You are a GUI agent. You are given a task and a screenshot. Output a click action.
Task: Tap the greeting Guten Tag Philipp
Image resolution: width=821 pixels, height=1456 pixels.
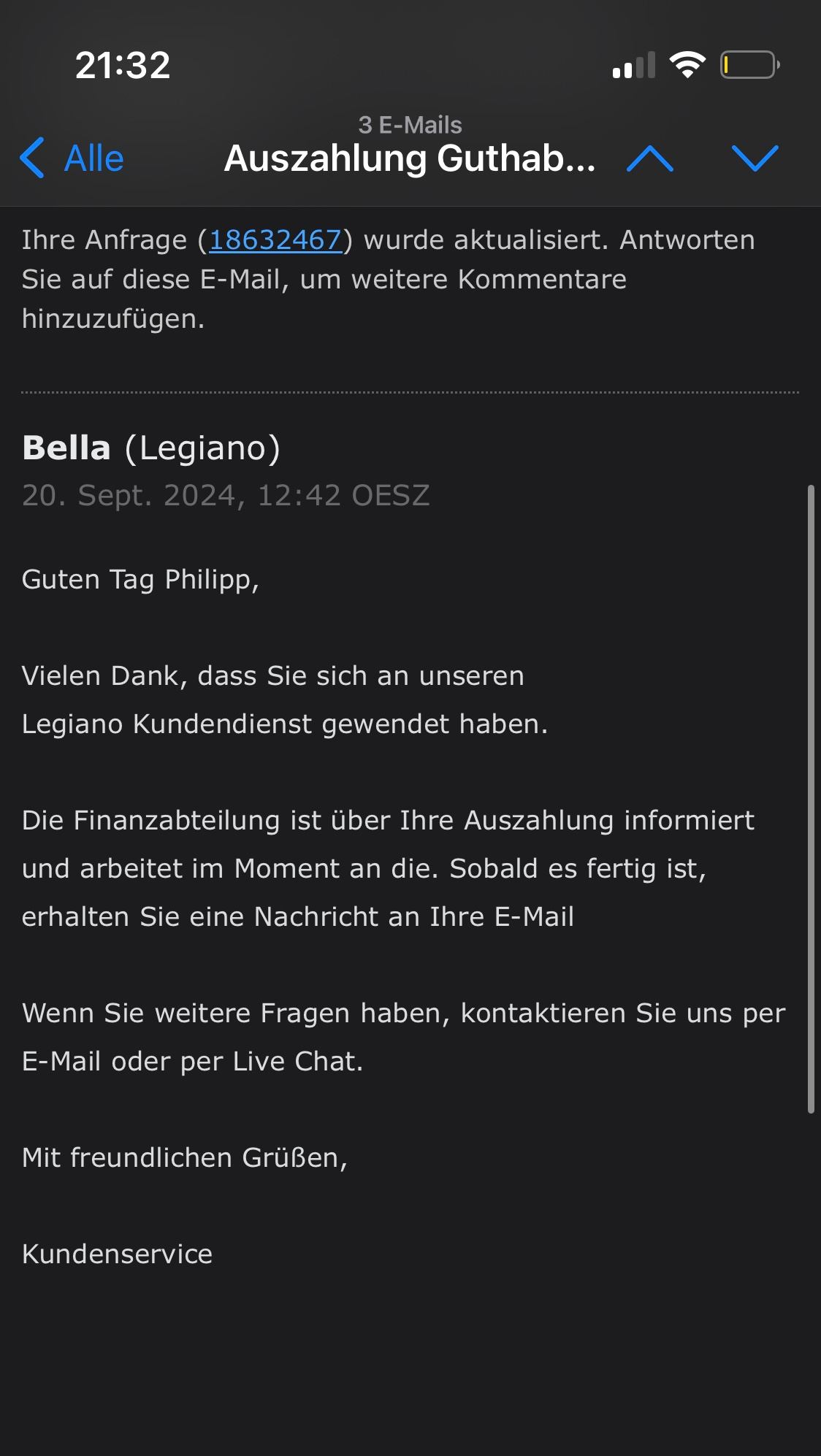point(140,579)
